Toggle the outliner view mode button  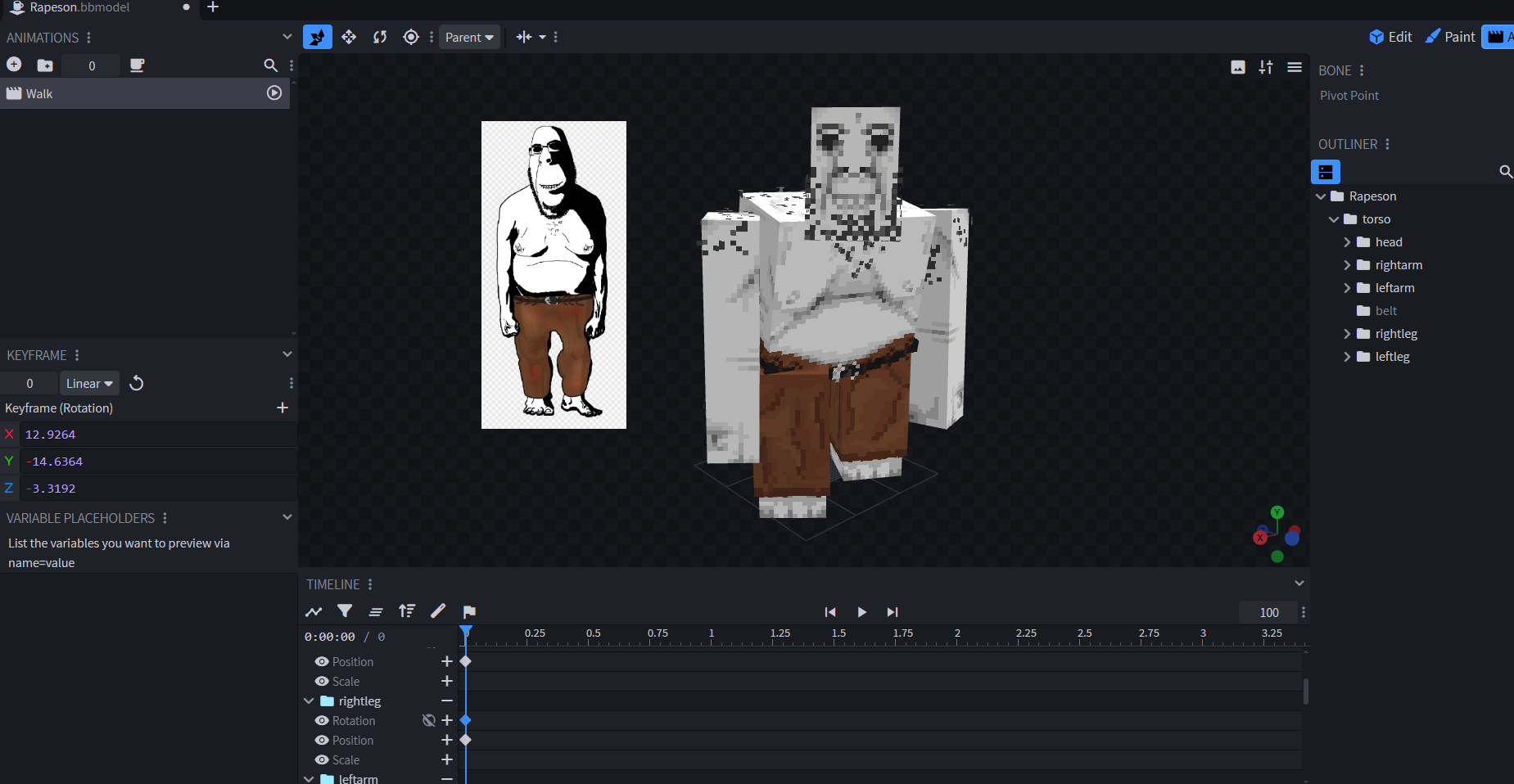[x=1325, y=172]
